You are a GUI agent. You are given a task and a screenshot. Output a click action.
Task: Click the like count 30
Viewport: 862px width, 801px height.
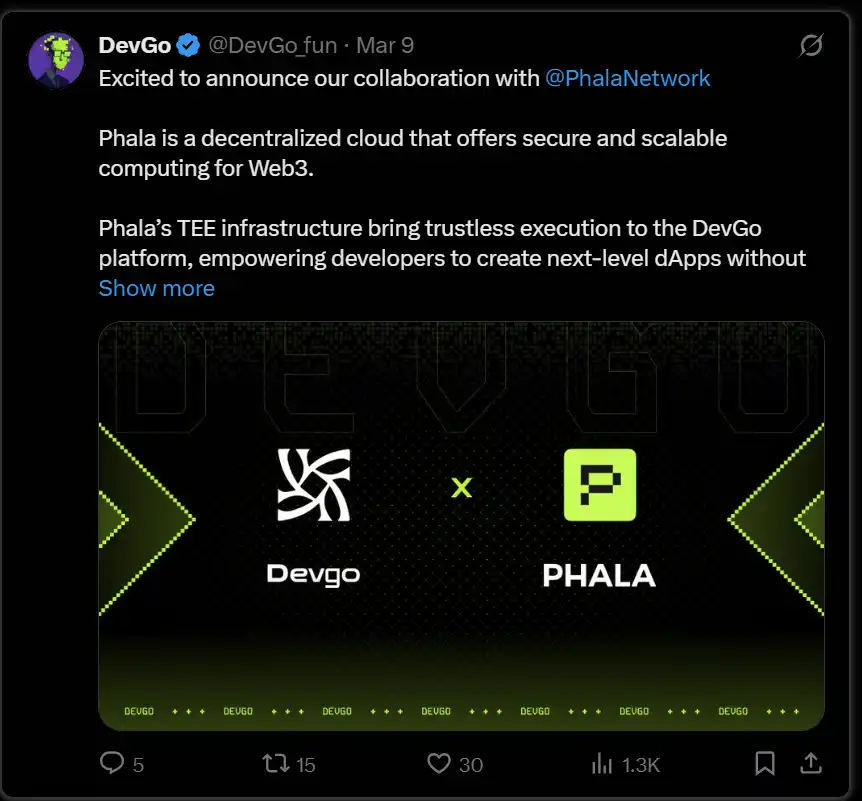(x=470, y=765)
